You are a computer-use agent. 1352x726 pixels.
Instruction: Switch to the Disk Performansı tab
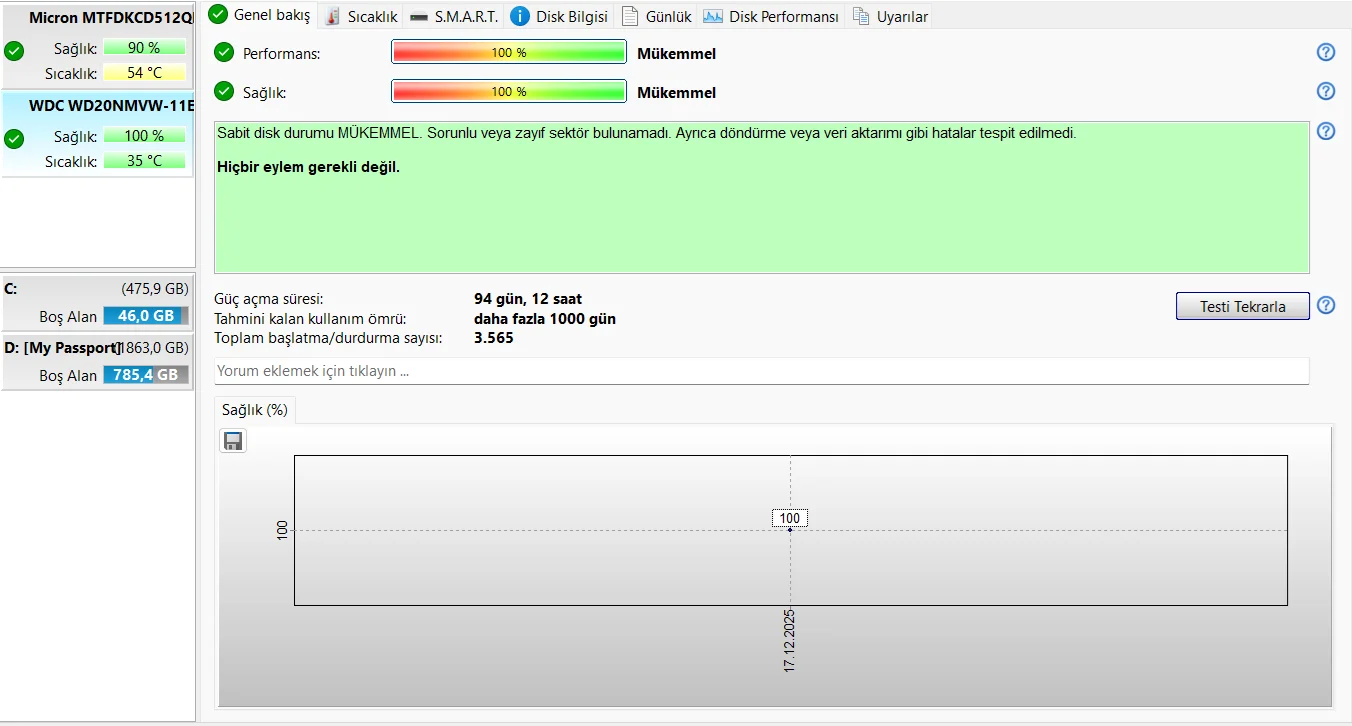click(x=771, y=16)
